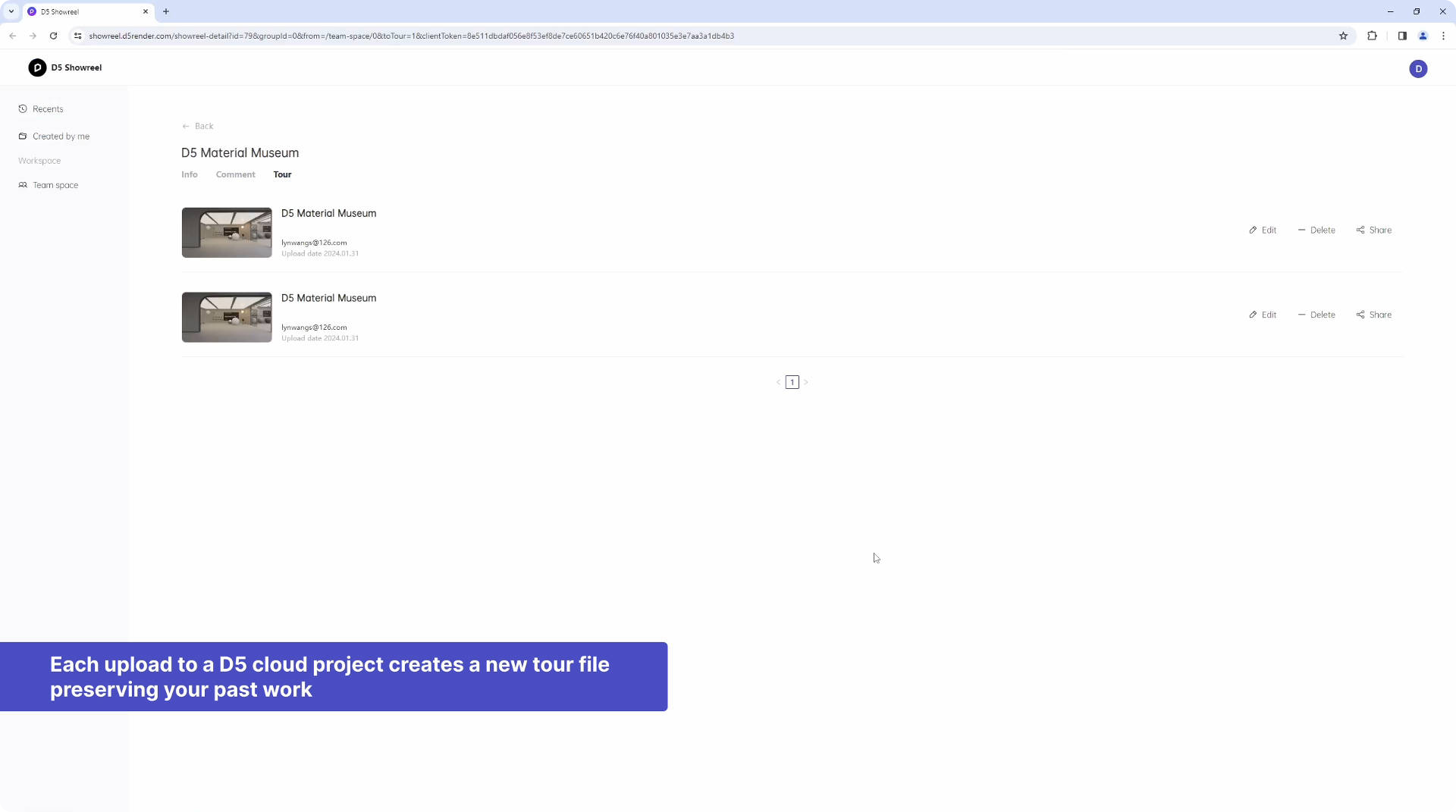Toggle the browser side panel
The width and height of the screenshot is (1456, 812).
point(1402,36)
